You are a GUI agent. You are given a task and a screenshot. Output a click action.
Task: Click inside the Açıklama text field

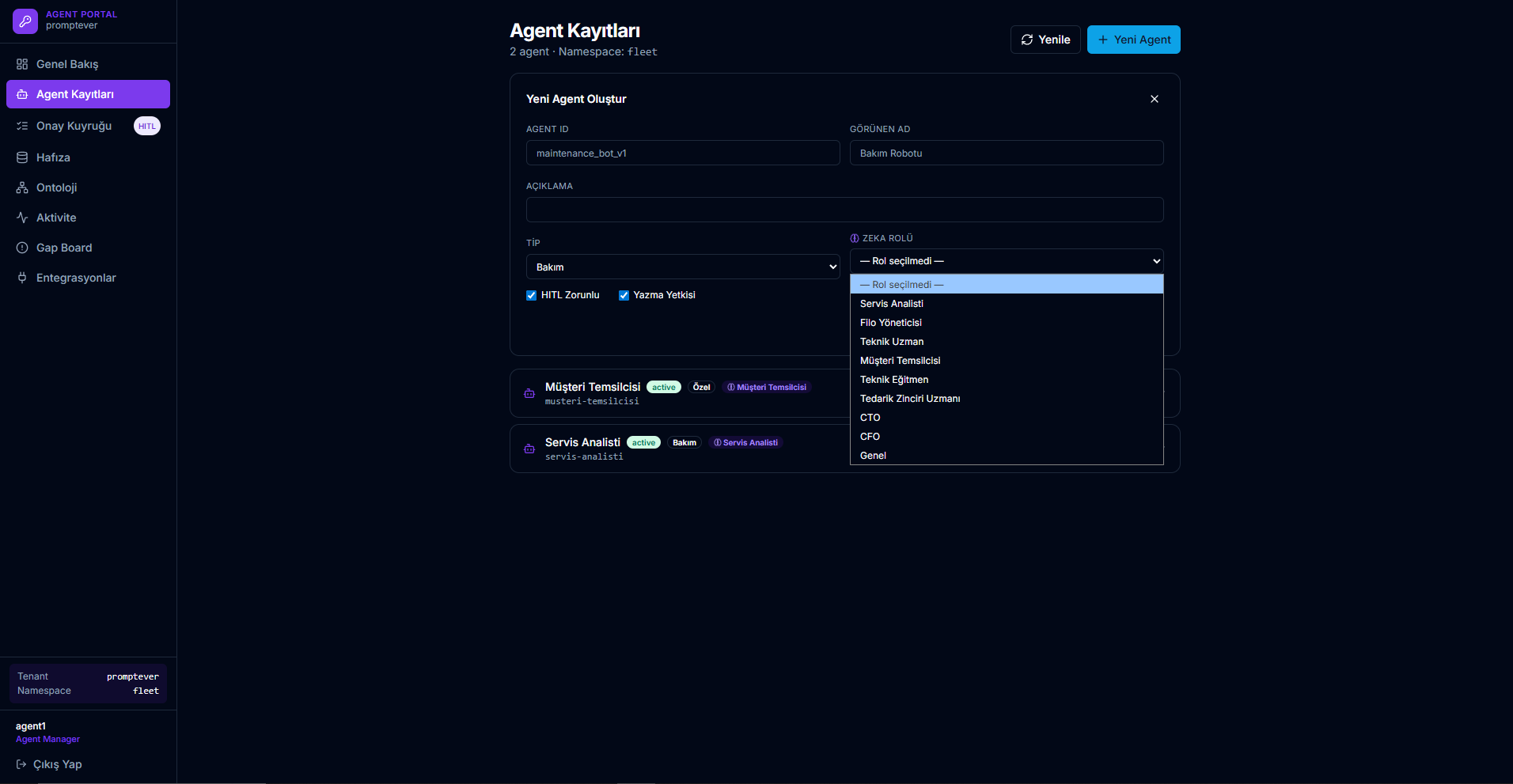(844, 209)
